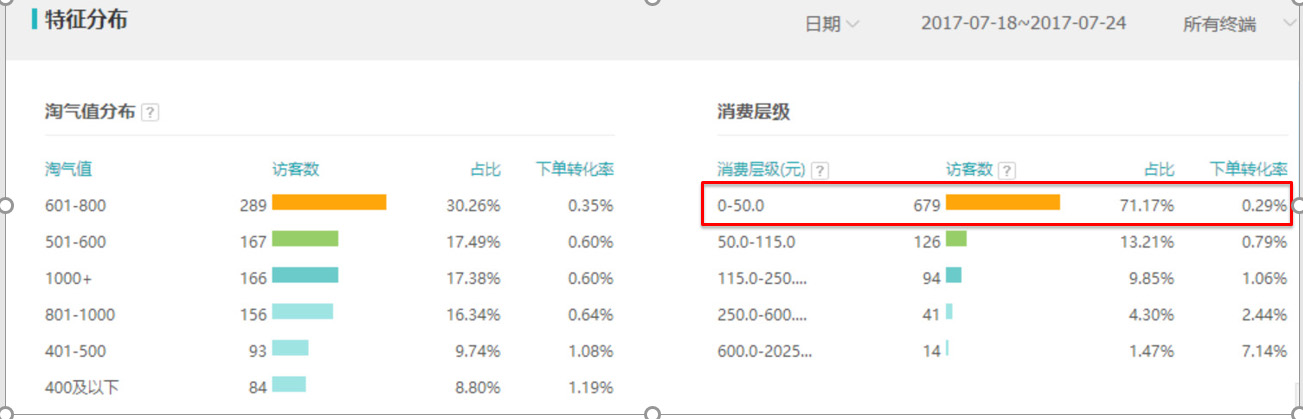
Task: Click the 淘气值 column header
Action: [68, 169]
